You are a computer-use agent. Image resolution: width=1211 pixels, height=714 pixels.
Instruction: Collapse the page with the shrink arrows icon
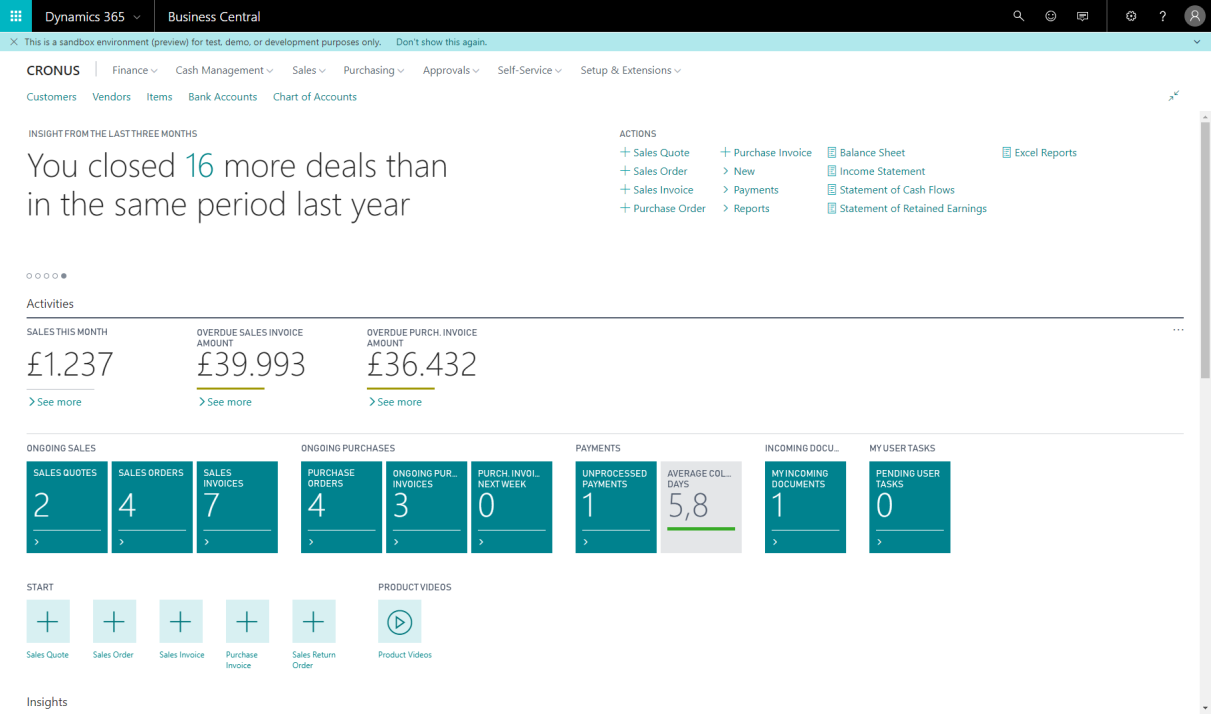[1174, 96]
